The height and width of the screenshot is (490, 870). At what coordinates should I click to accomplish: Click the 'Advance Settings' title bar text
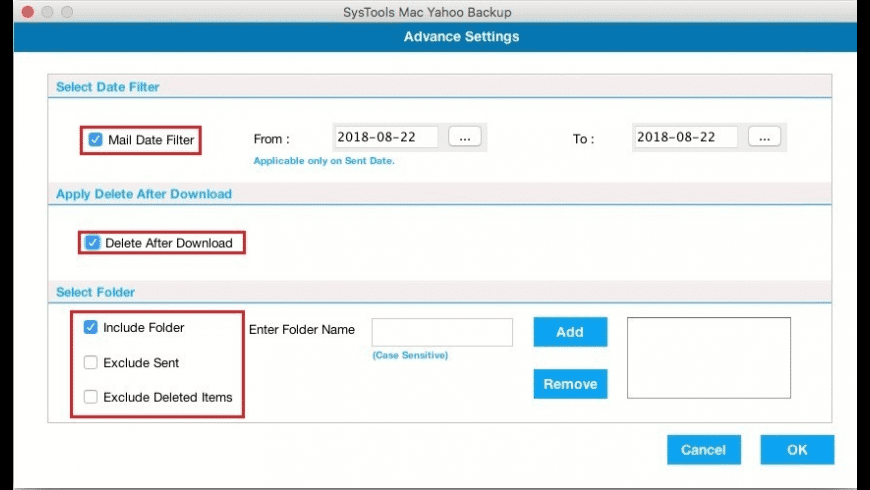click(x=462, y=37)
